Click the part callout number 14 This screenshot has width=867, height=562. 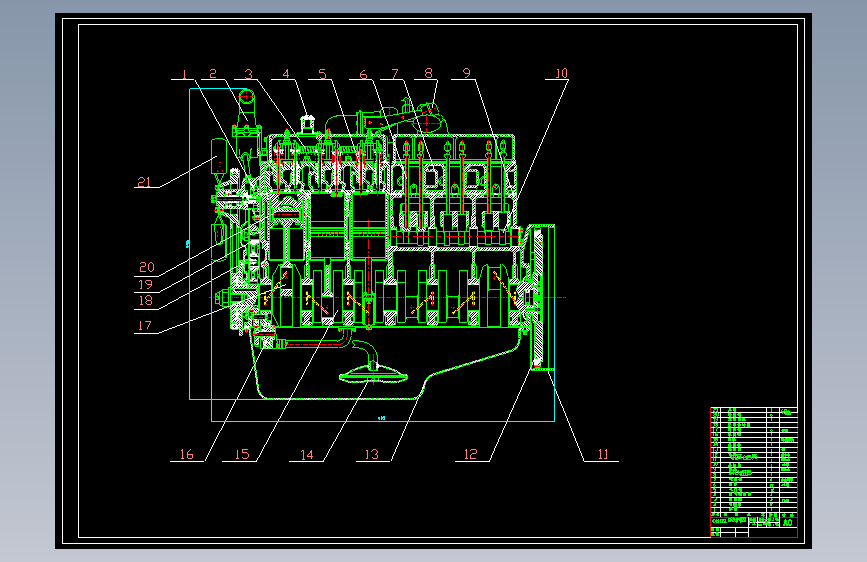(306, 455)
